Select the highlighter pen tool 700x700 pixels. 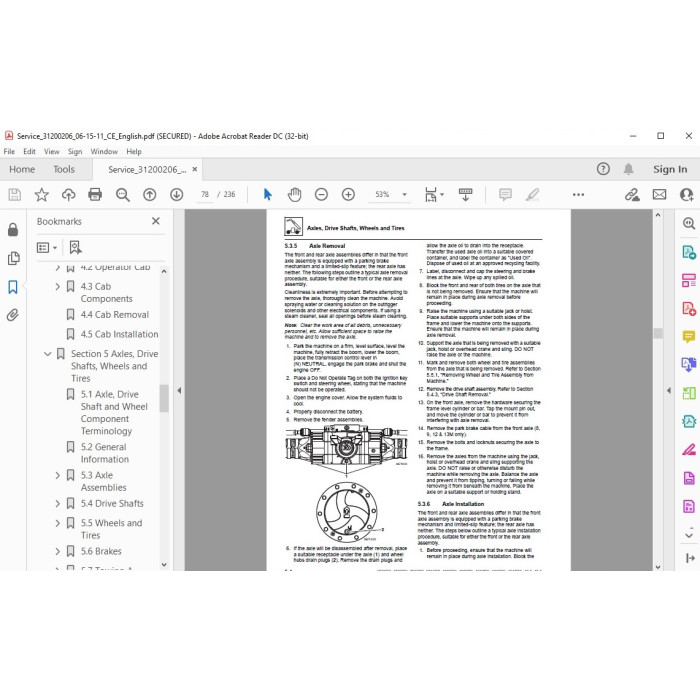(533, 195)
